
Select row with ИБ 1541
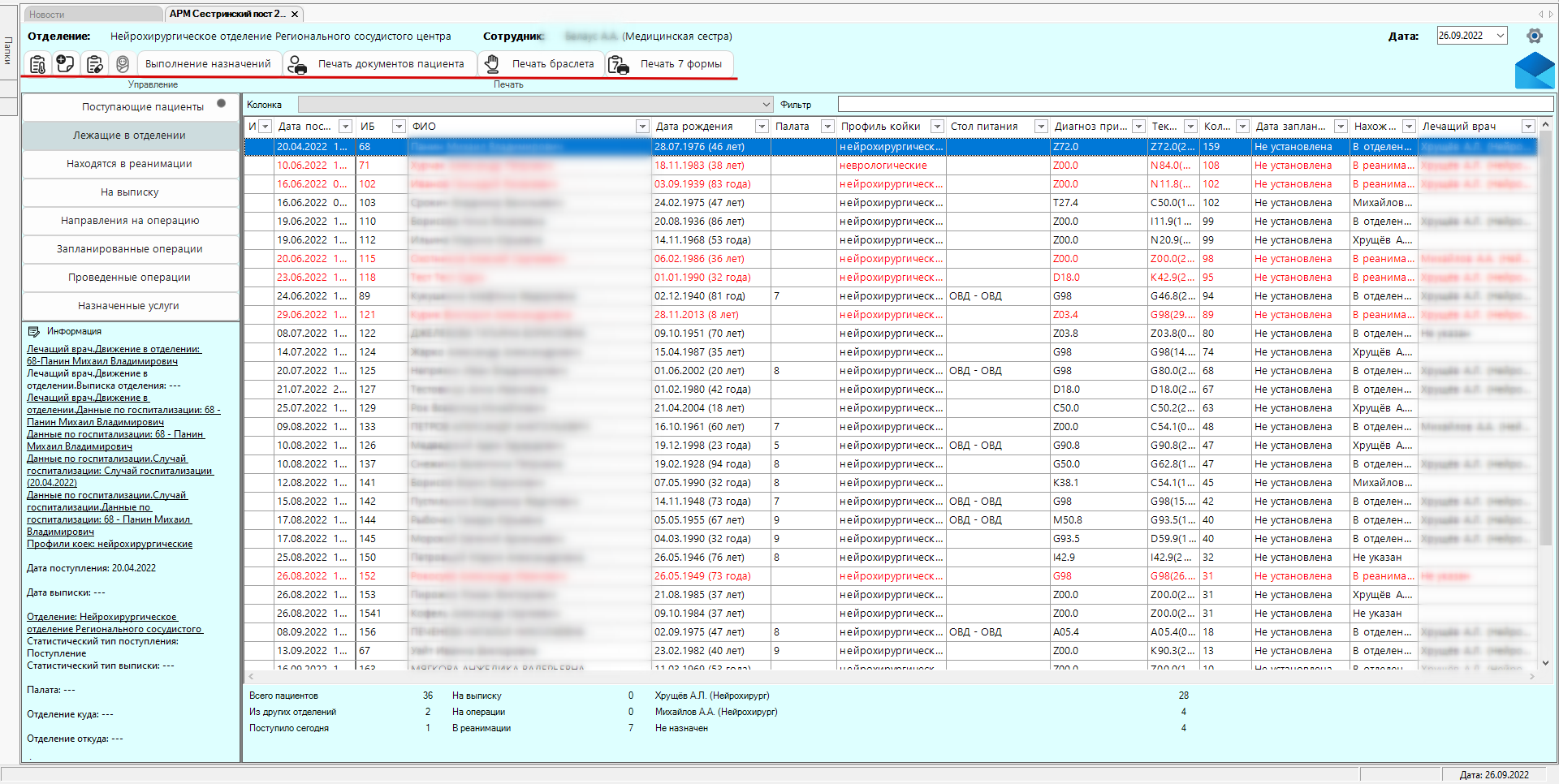(890, 613)
